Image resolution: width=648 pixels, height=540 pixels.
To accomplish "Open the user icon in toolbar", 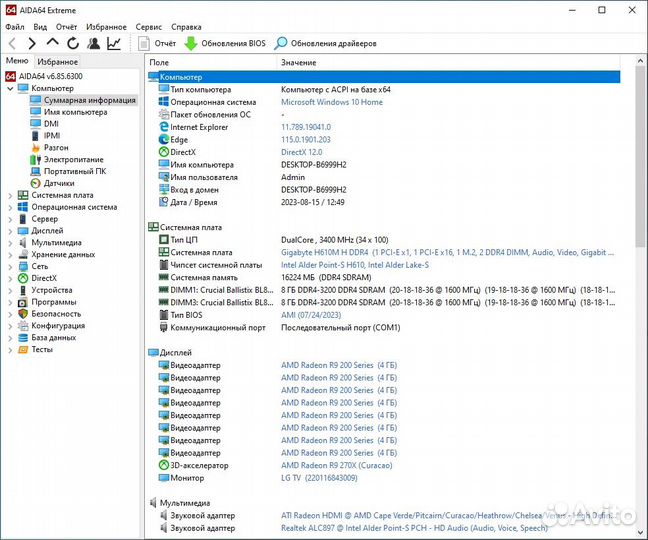I will pyautogui.click(x=93, y=44).
